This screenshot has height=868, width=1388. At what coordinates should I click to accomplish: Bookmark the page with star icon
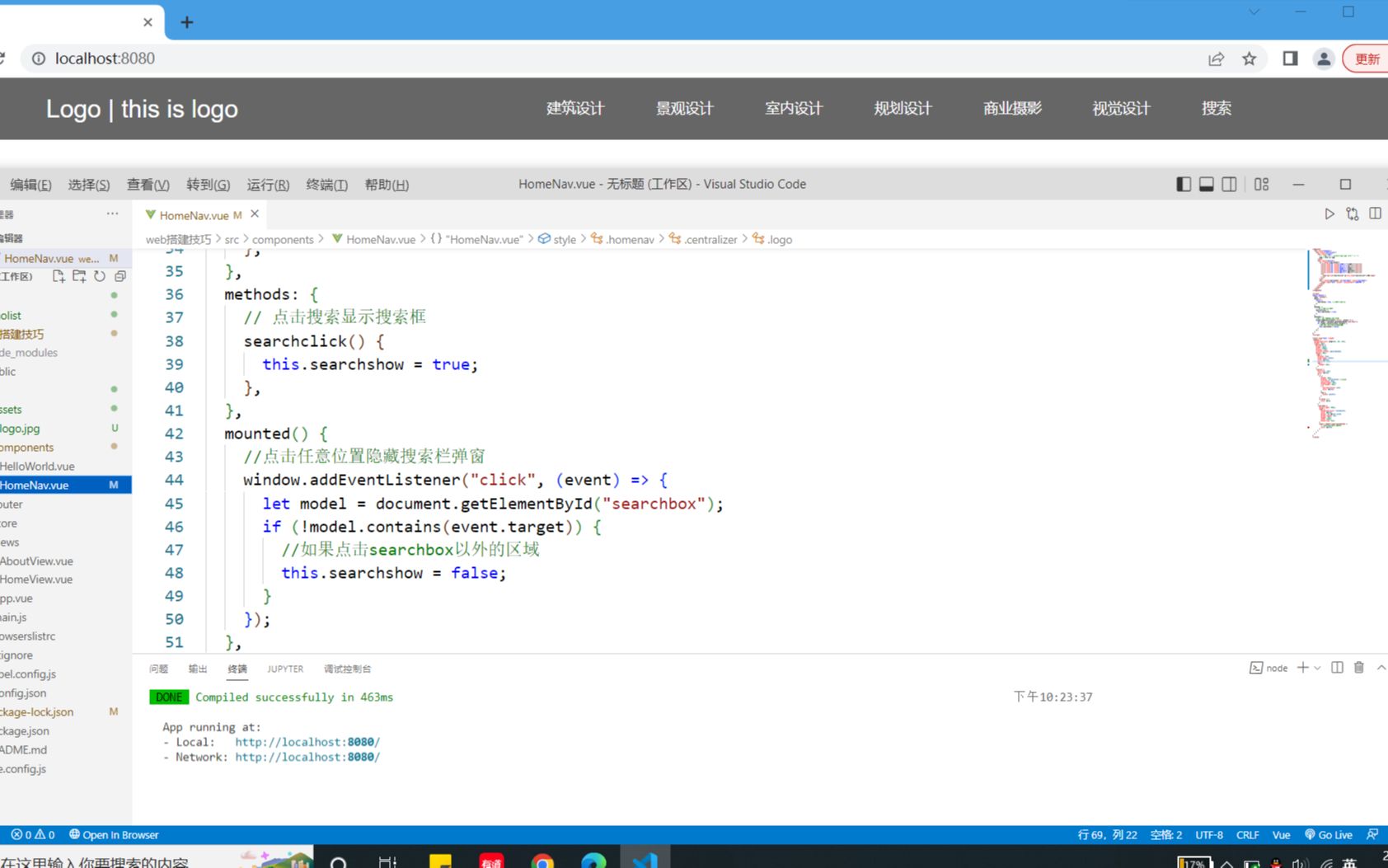(x=1250, y=59)
